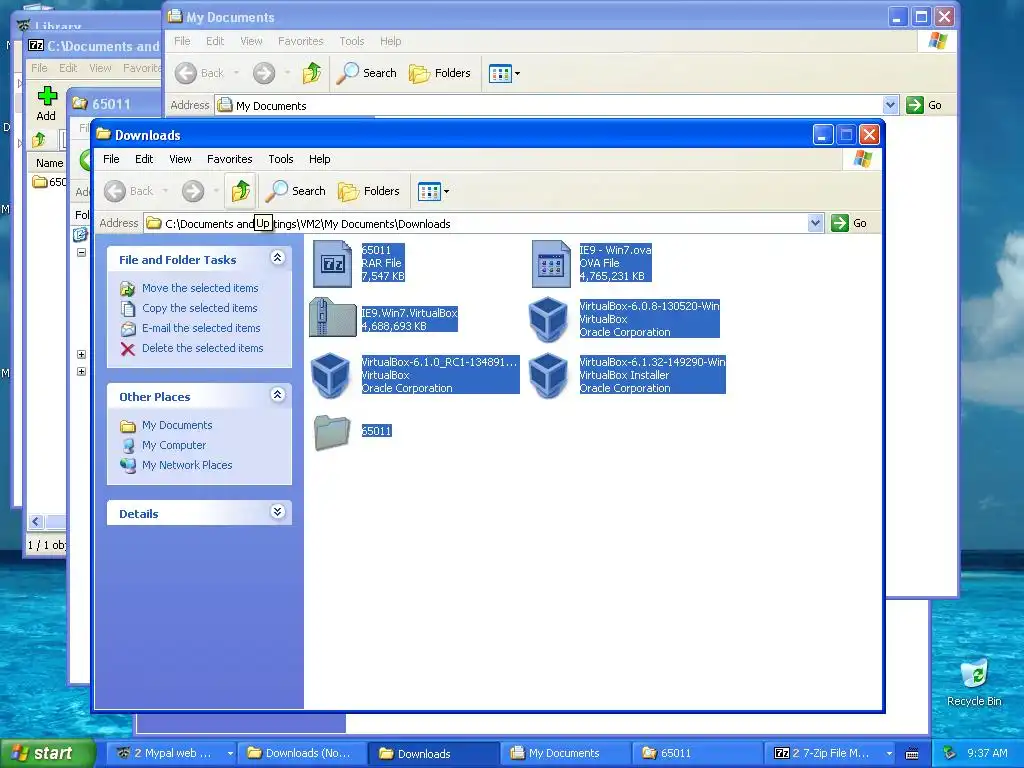Click the Search button in Downloads window

point(295,191)
